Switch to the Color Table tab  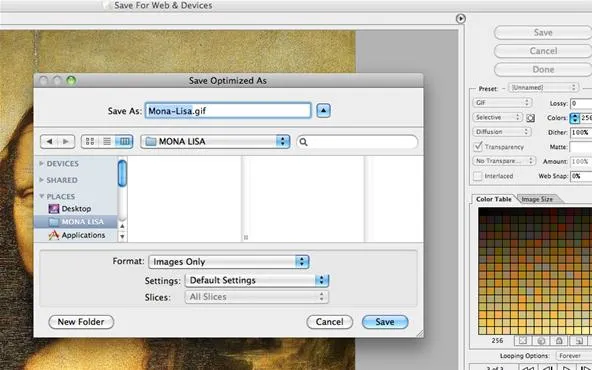[494, 199]
